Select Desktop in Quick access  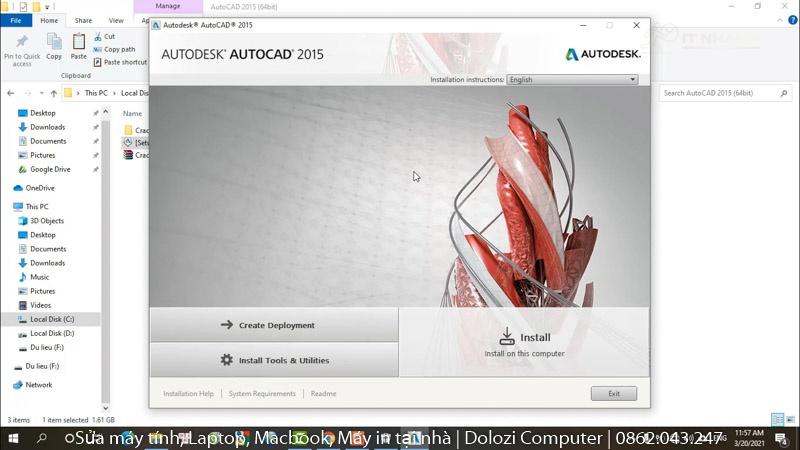(x=43, y=113)
